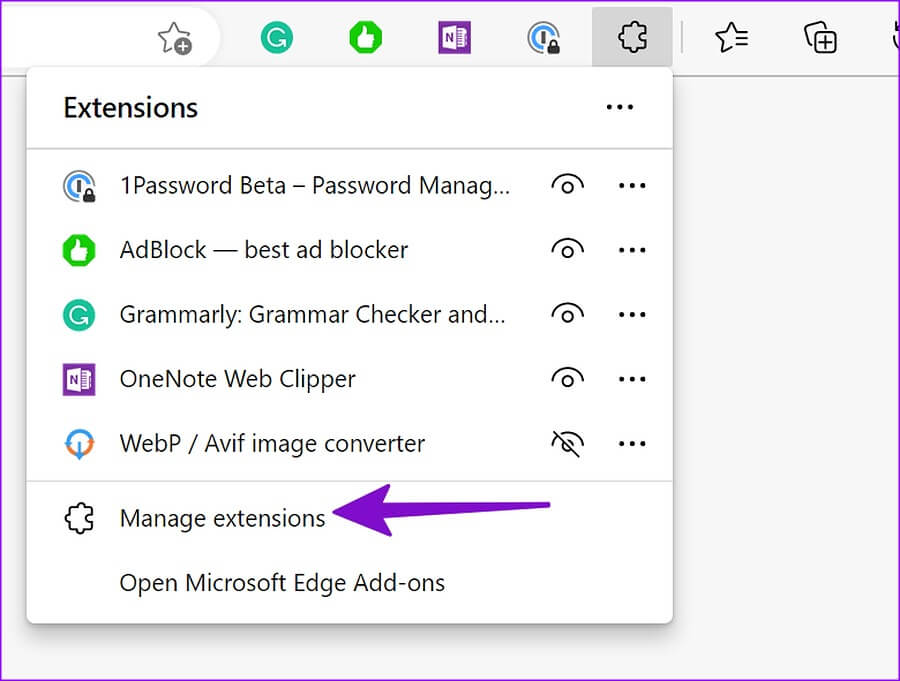
Task: Select Grammarly: Grammar Checker entry
Action: pos(312,315)
